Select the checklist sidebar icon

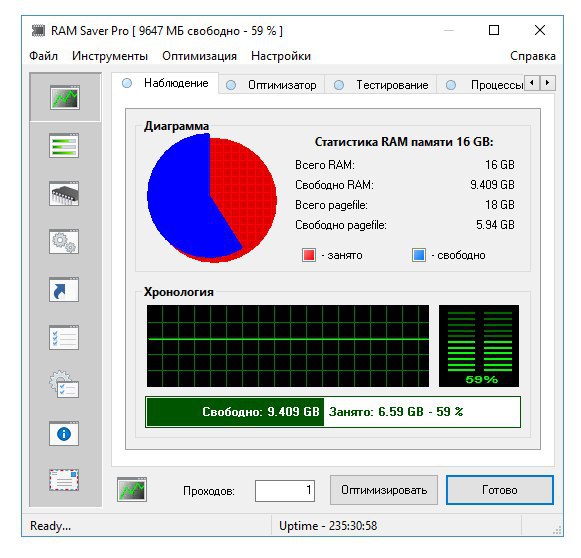tap(64, 337)
